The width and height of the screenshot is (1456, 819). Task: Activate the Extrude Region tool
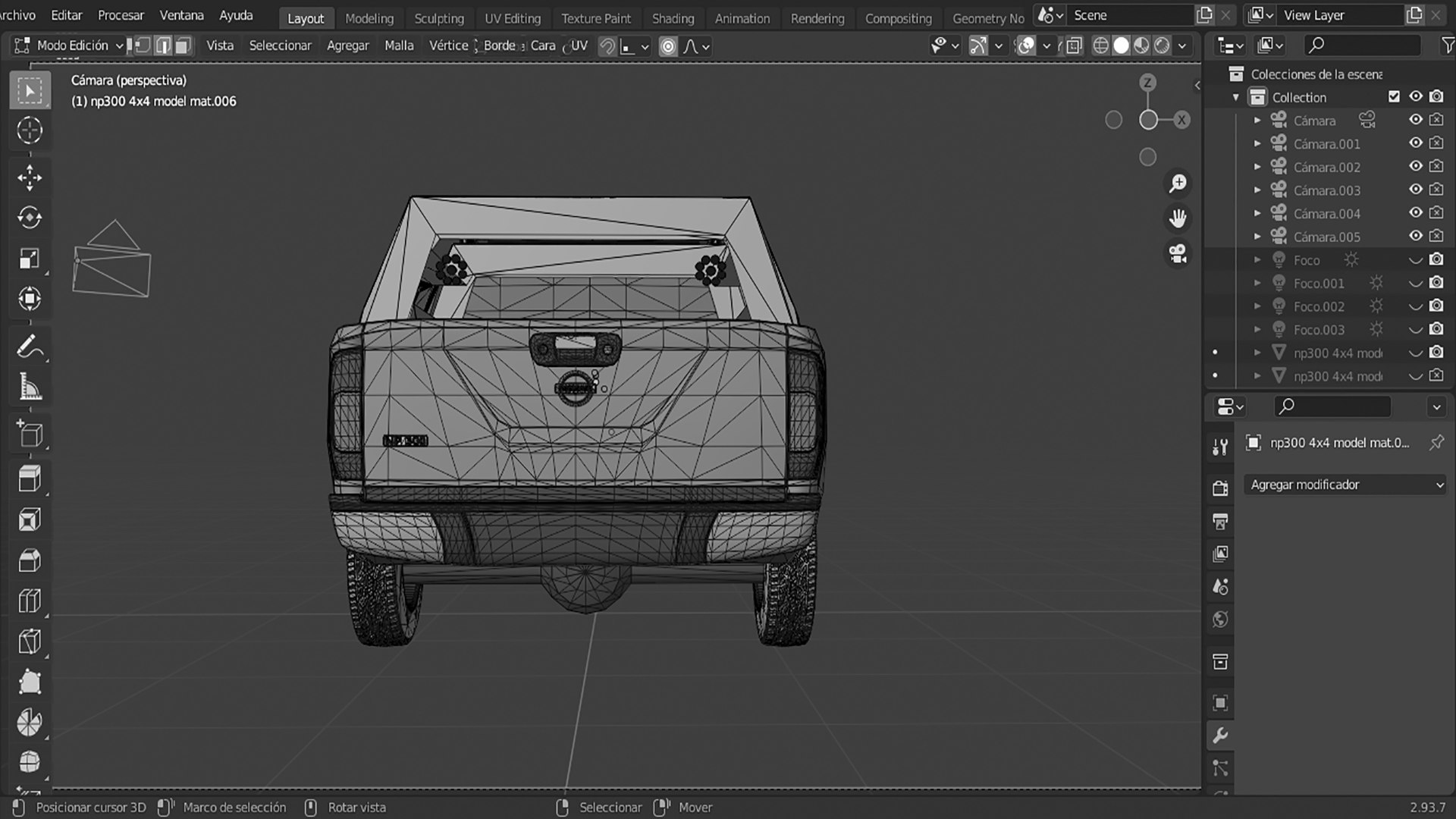(30, 479)
